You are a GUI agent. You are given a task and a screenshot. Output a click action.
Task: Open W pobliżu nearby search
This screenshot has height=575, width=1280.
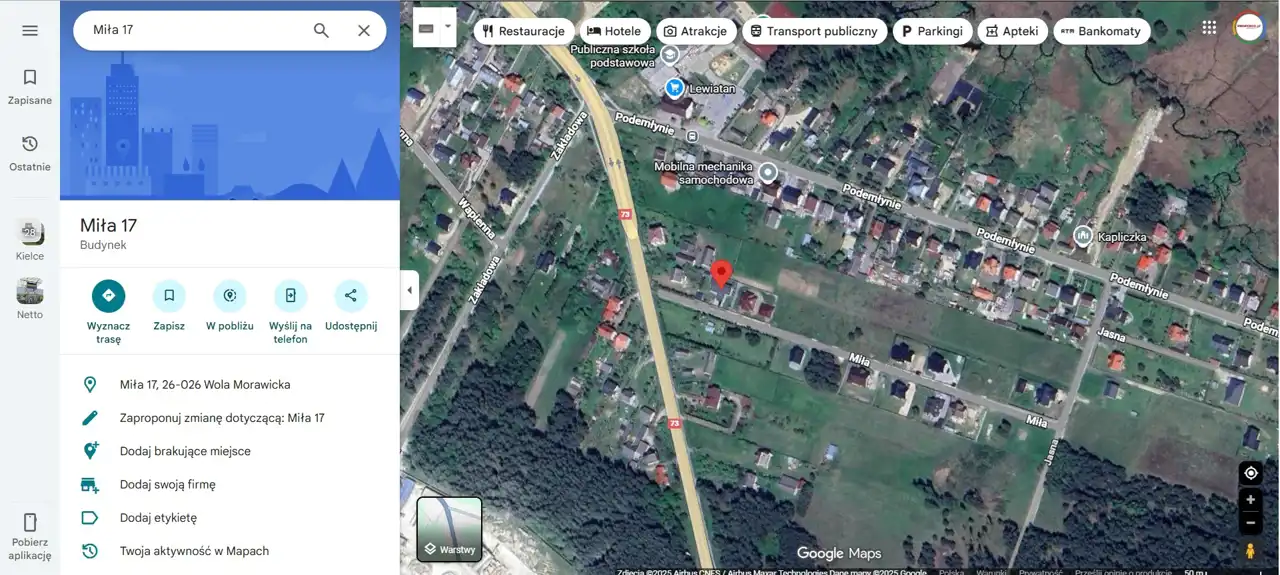pos(230,296)
